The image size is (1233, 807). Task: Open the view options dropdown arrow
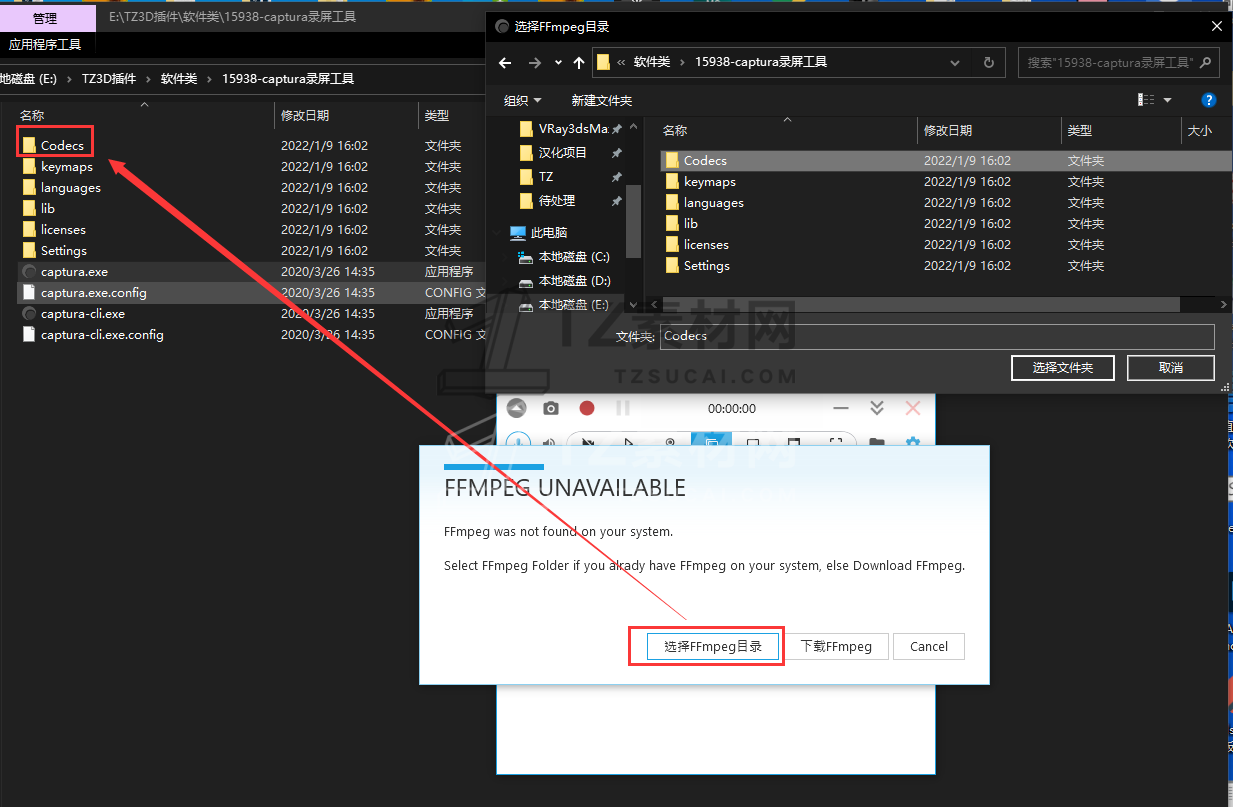click(1167, 100)
